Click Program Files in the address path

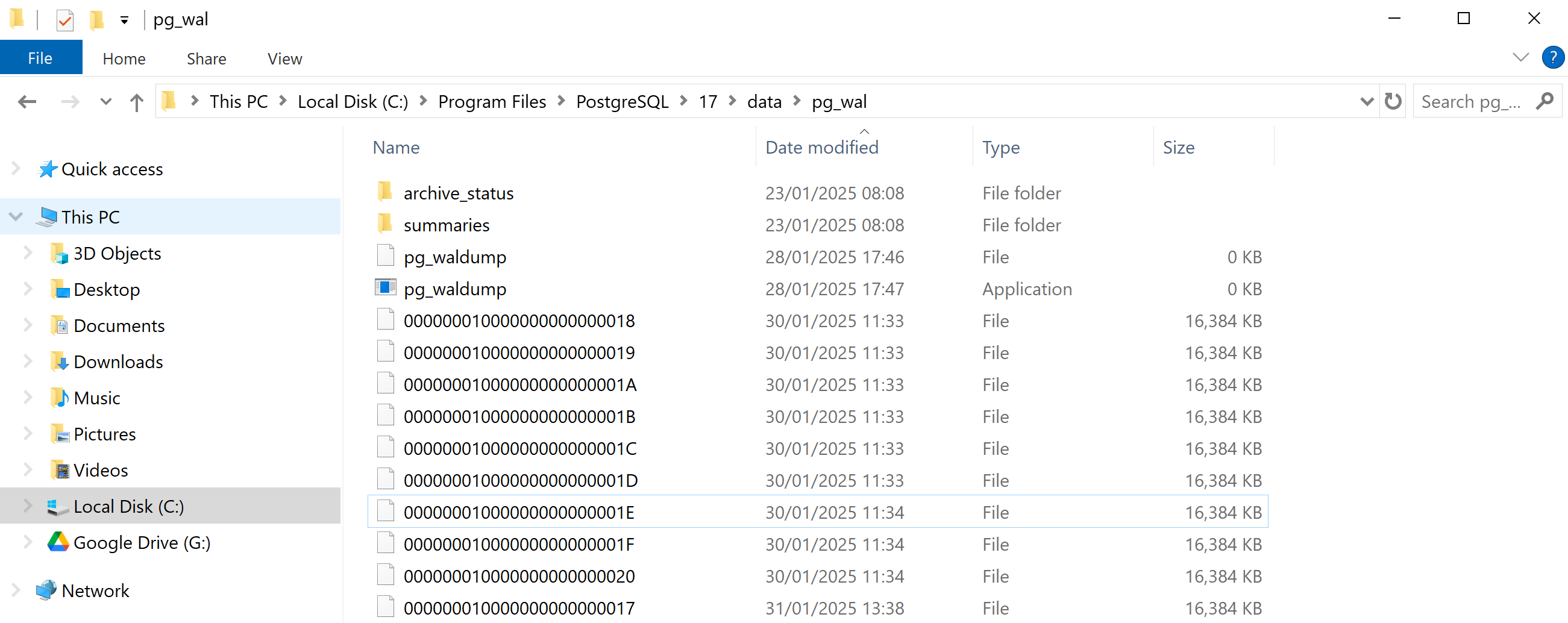(492, 102)
